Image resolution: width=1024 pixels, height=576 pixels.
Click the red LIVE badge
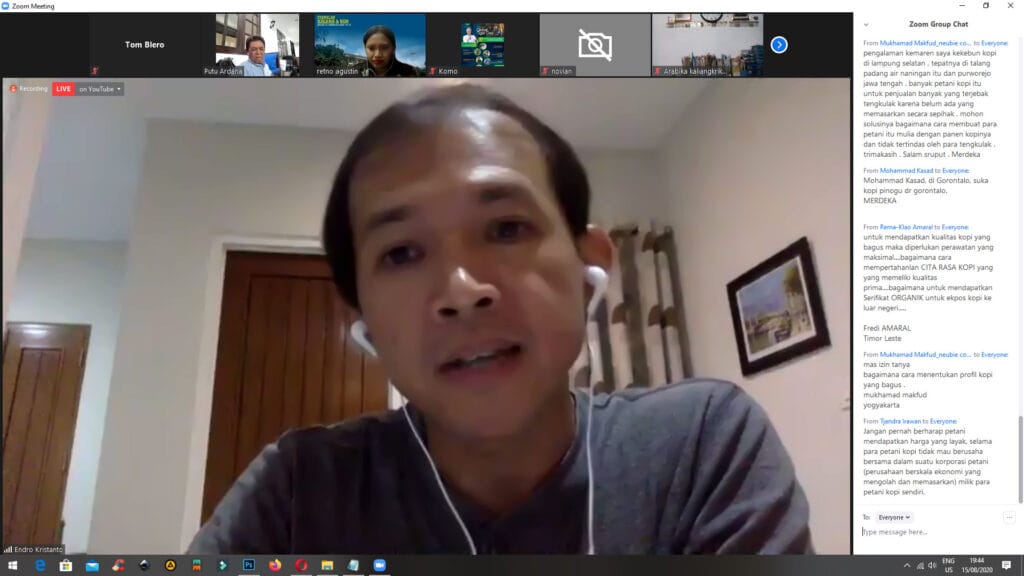pos(63,89)
